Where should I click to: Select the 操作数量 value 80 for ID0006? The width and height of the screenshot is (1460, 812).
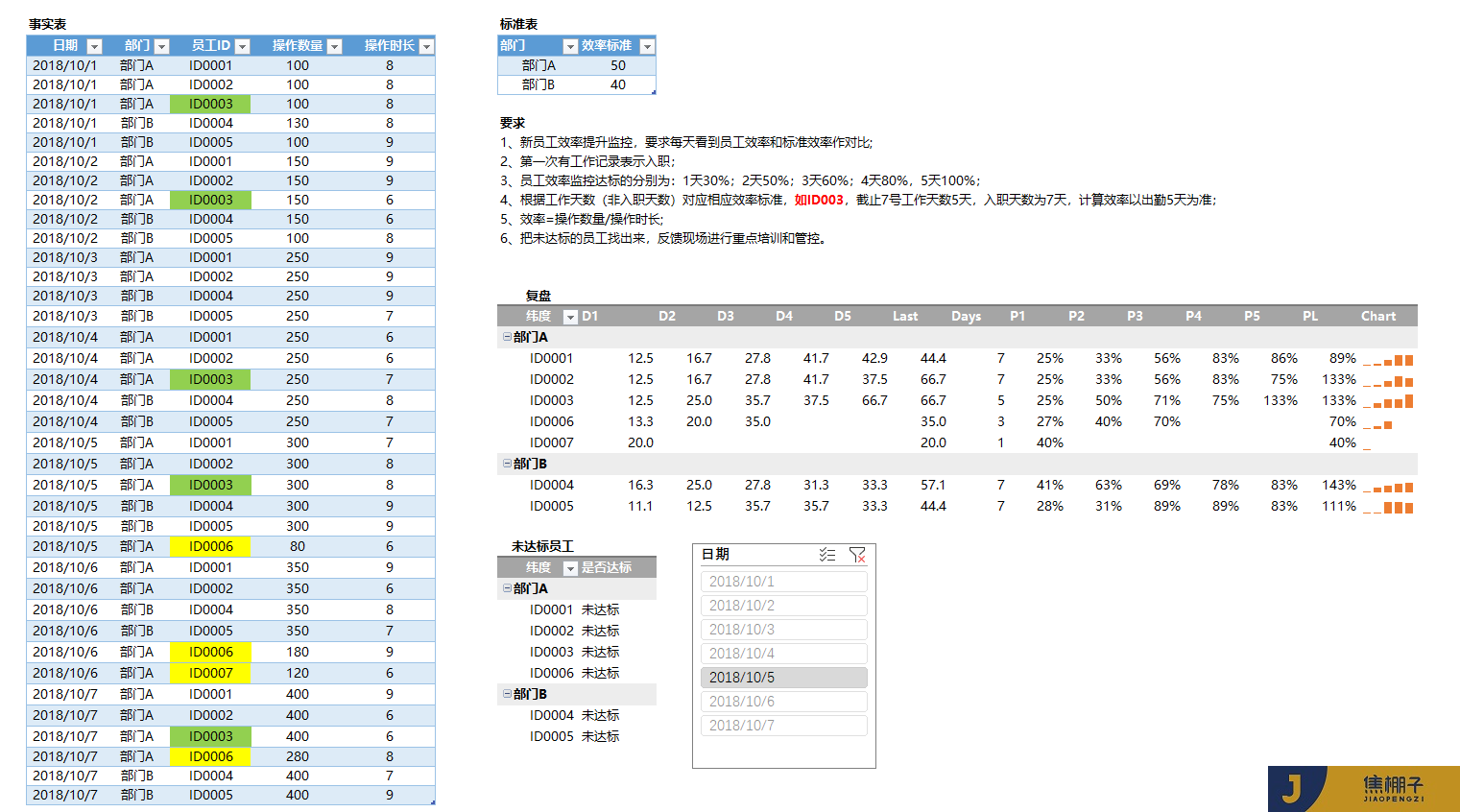tap(298, 546)
